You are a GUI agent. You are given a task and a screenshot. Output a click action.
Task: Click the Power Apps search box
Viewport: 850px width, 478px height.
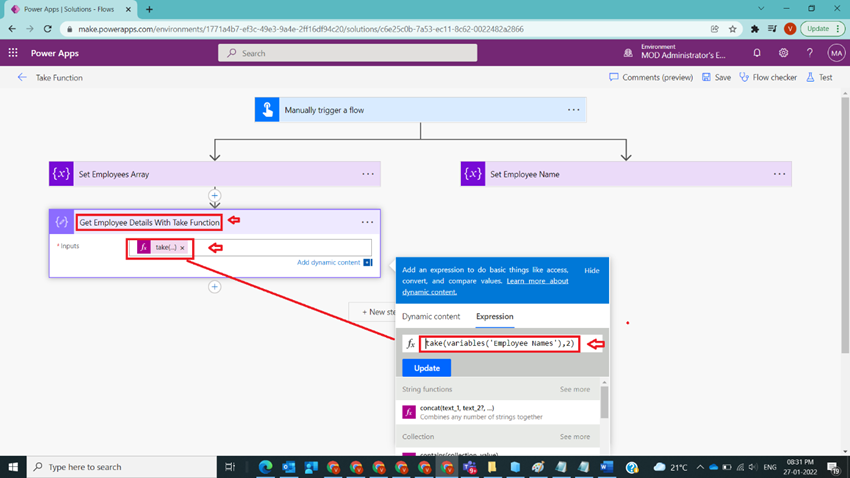coord(347,53)
